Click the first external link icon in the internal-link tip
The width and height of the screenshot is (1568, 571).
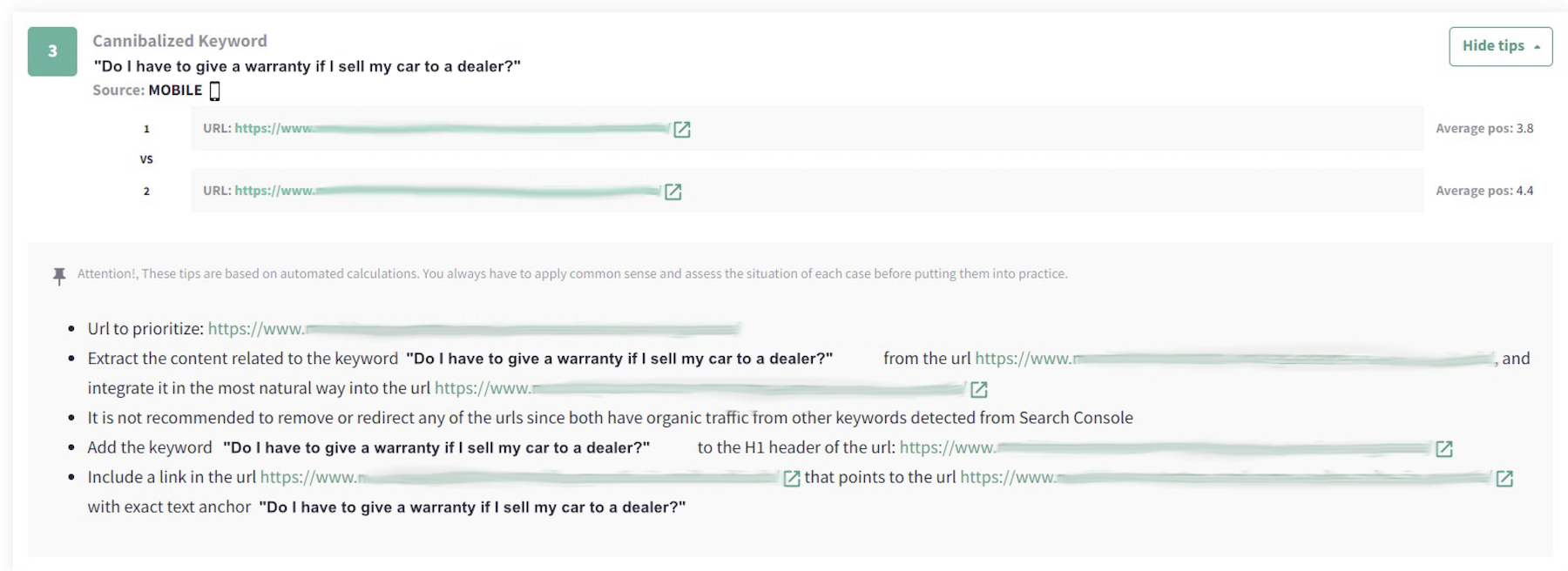click(791, 478)
